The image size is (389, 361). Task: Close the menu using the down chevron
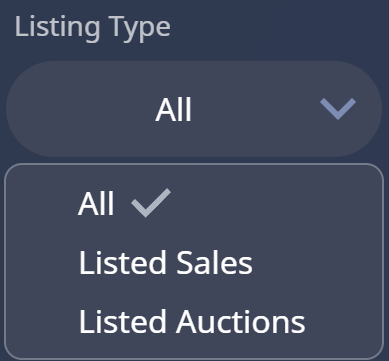338,109
